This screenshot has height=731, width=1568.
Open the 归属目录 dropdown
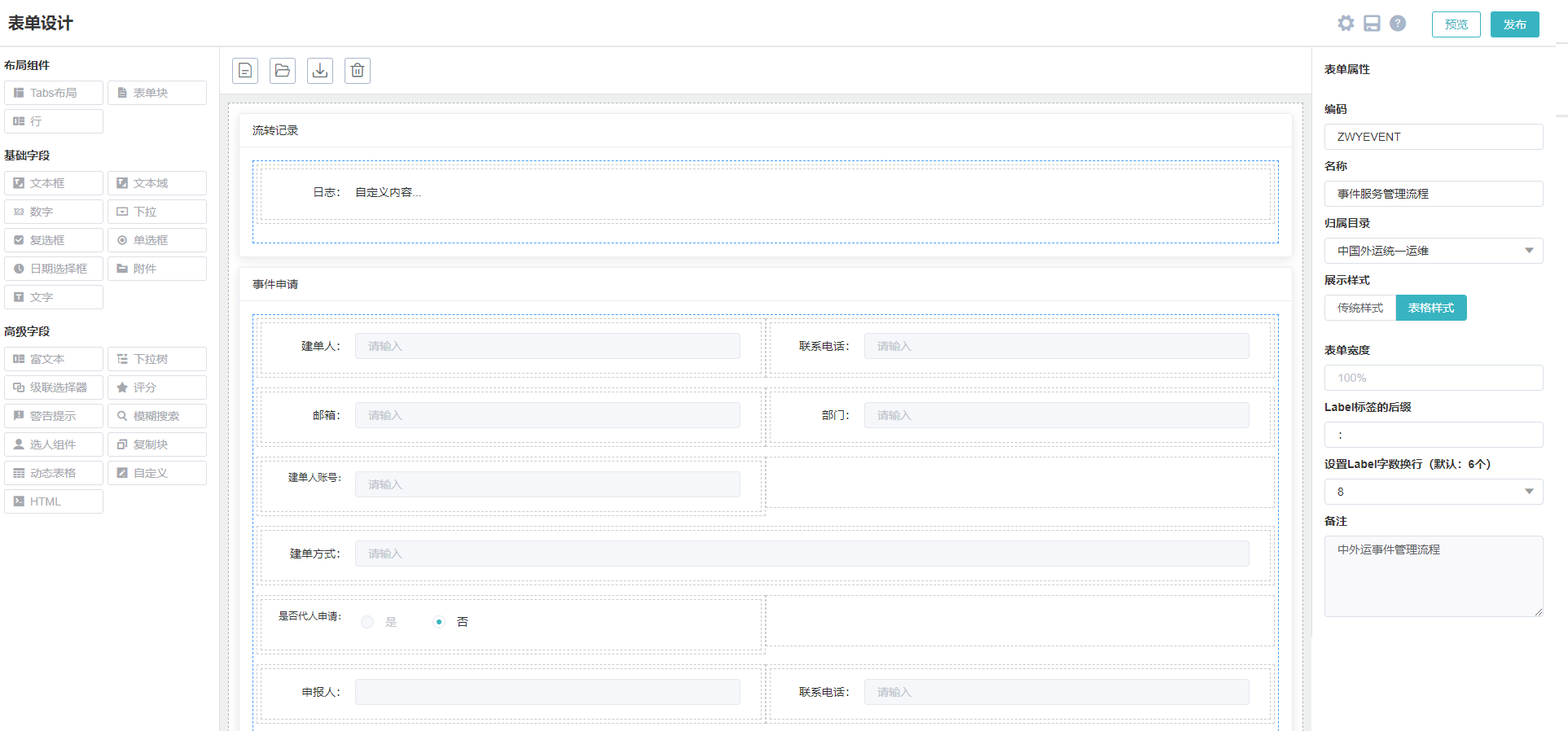click(1434, 251)
